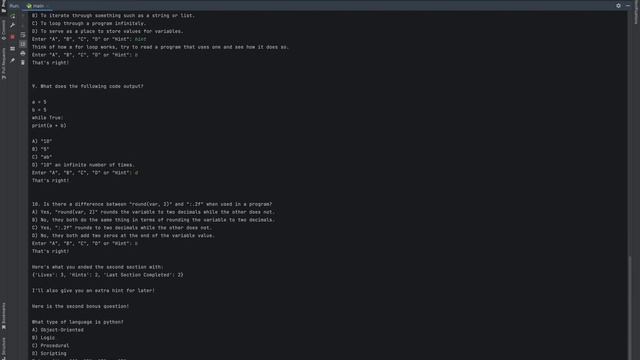Viewport: 640px width, 360px height.
Task: Click the Run panel label
Action: (x=14, y=6)
